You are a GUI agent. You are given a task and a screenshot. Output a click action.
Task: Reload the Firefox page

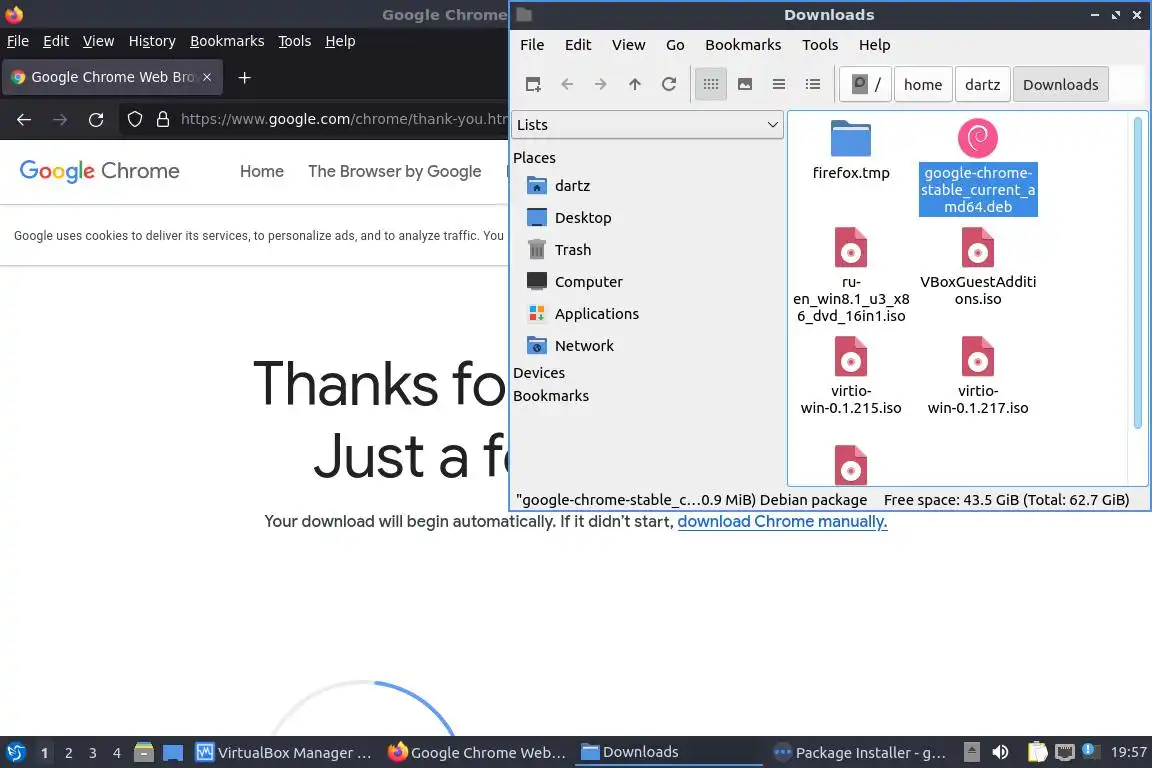pos(96,119)
